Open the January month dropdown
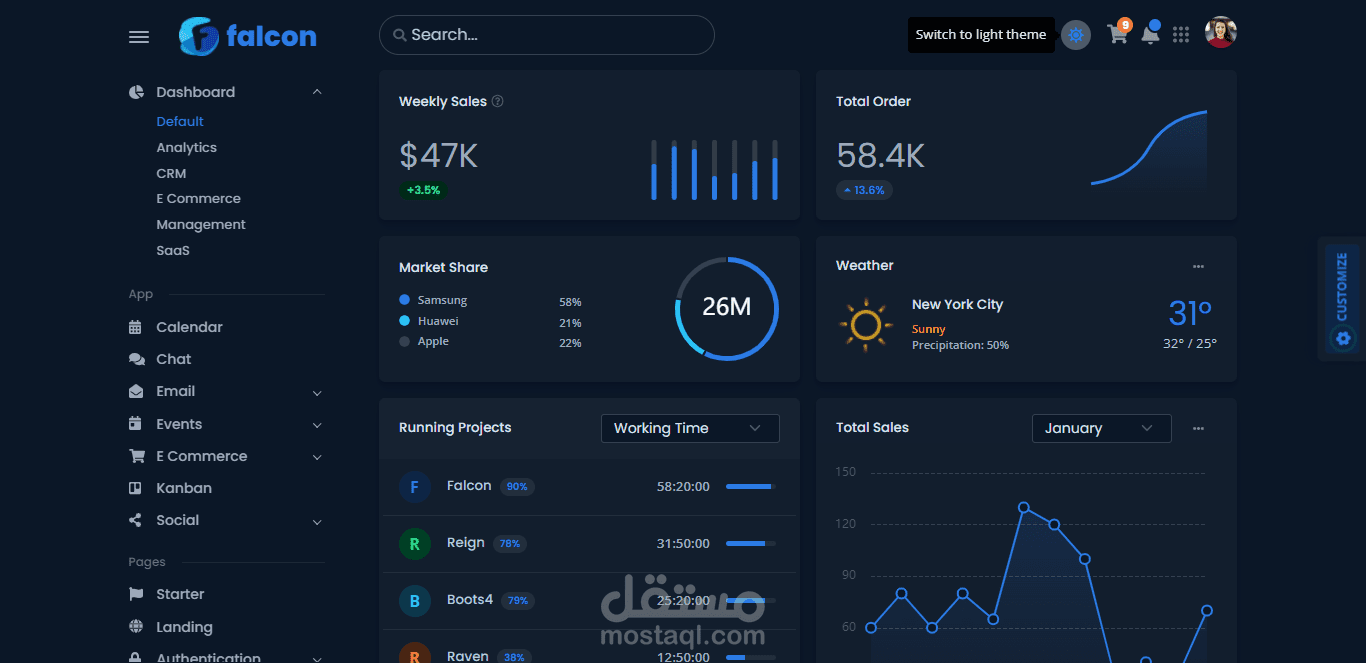Viewport: 1366px width, 663px height. (x=1101, y=428)
